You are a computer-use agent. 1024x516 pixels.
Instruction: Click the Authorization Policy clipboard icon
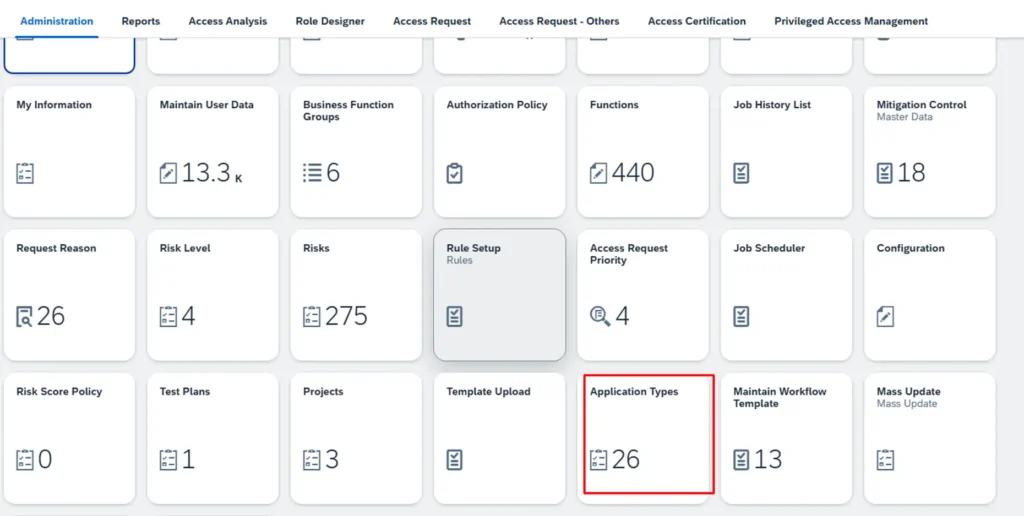pyautogui.click(x=455, y=173)
